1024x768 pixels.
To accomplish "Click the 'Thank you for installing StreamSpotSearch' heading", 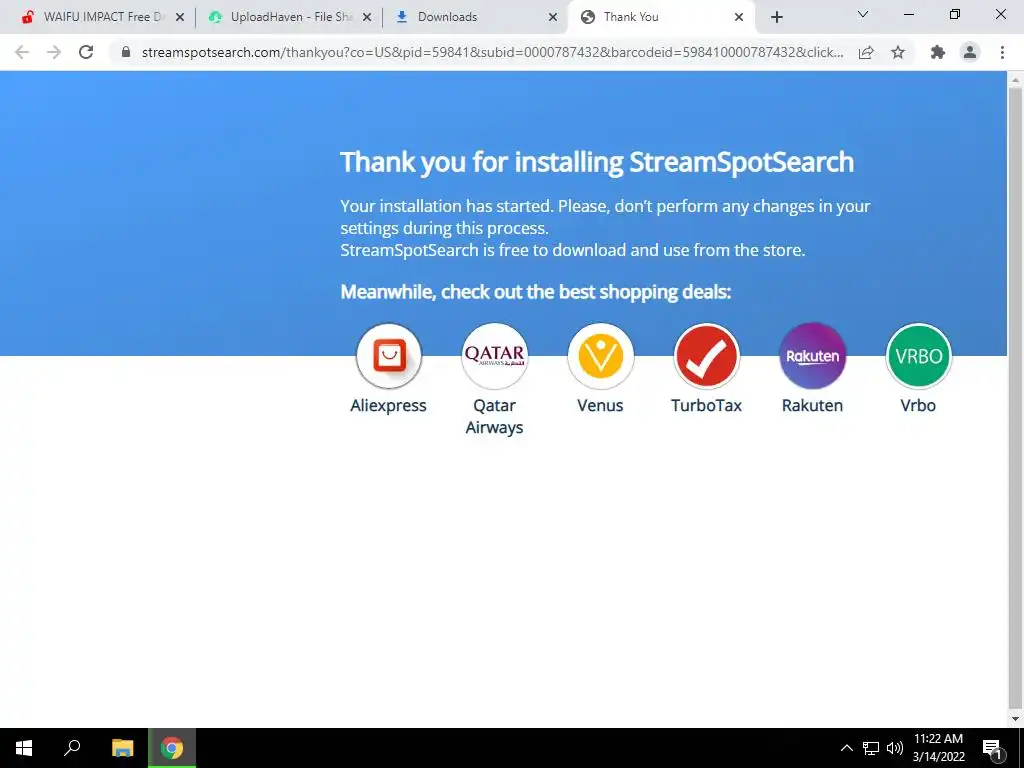I will tap(597, 162).
